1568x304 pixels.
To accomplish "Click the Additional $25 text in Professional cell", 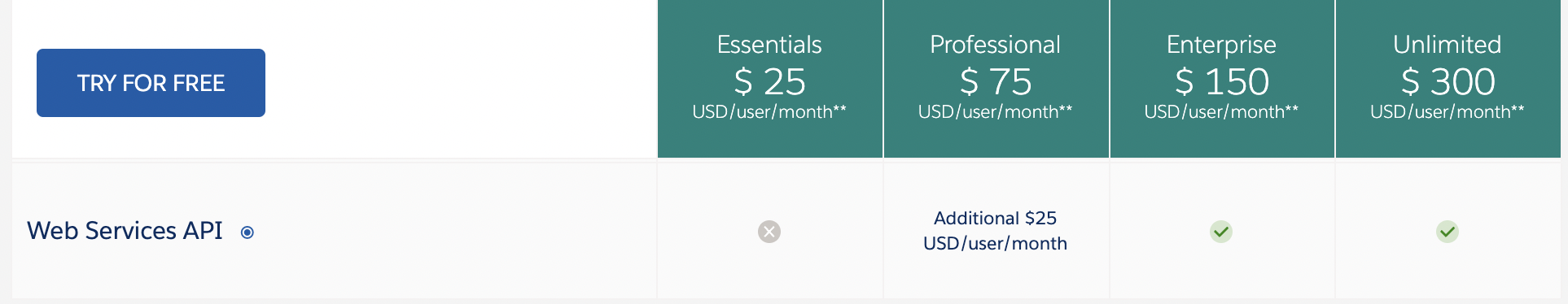I will pos(995,218).
